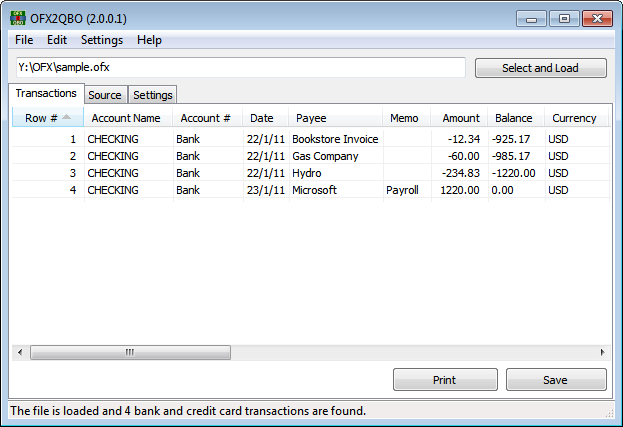This screenshot has height=427, width=623.
Task: Click the Date column header
Action: click(265, 118)
